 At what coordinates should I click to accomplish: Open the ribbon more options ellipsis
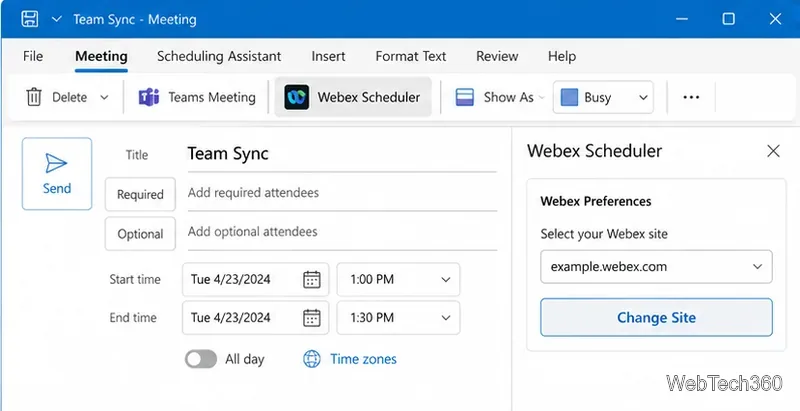coord(691,97)
